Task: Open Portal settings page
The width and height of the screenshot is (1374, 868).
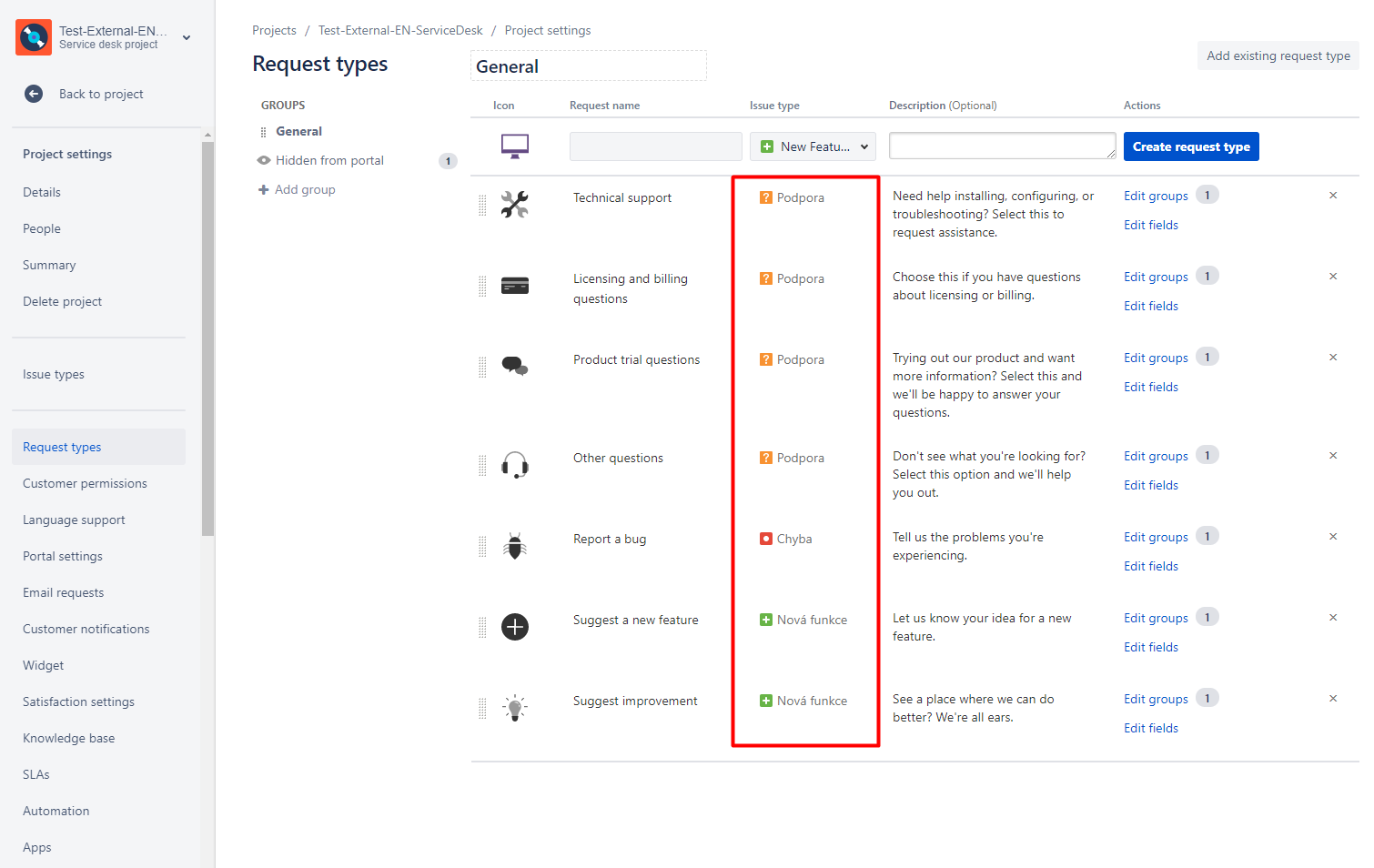Action: coord(63,556)
